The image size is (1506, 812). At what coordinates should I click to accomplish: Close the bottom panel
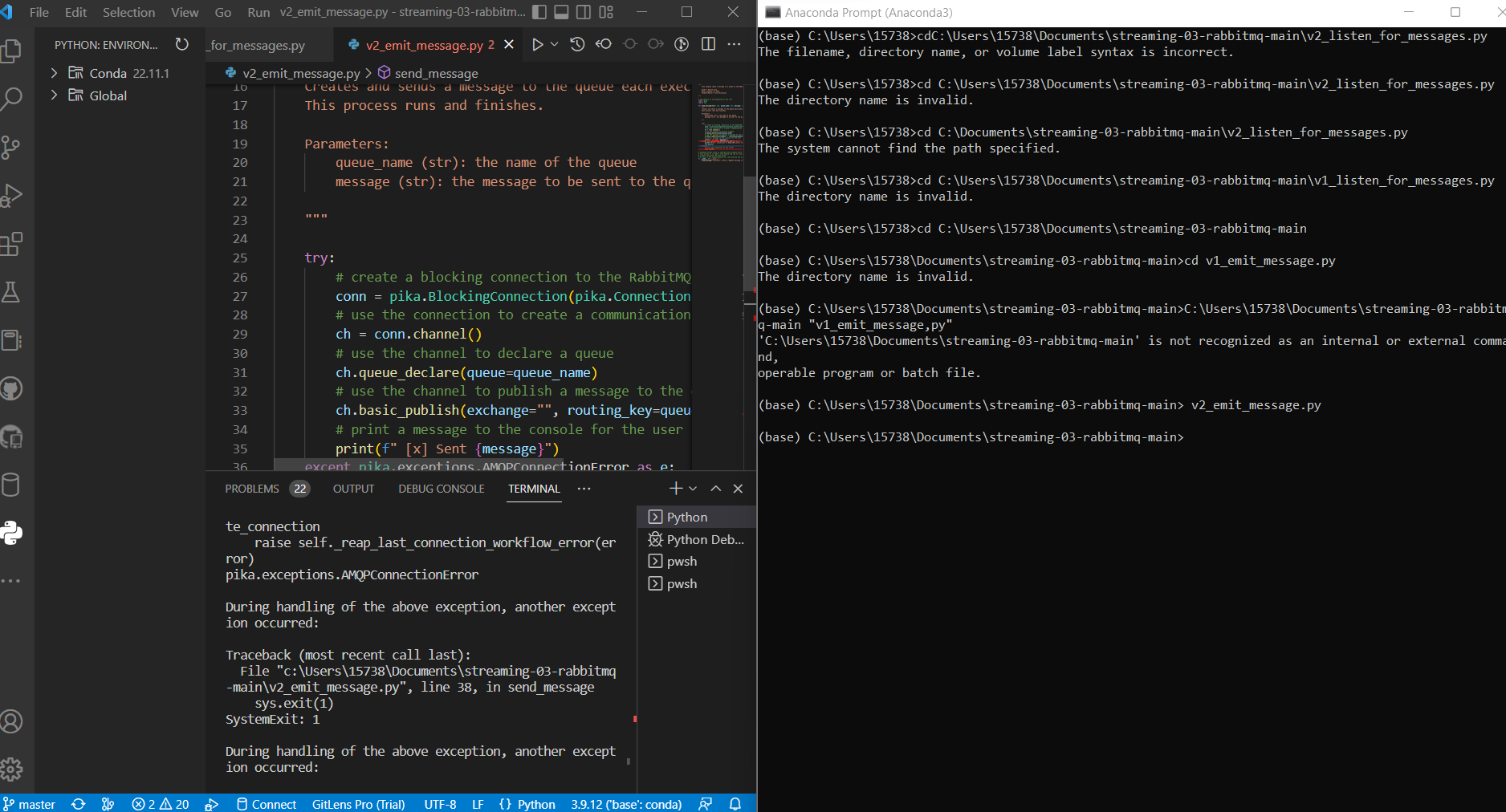739,489
